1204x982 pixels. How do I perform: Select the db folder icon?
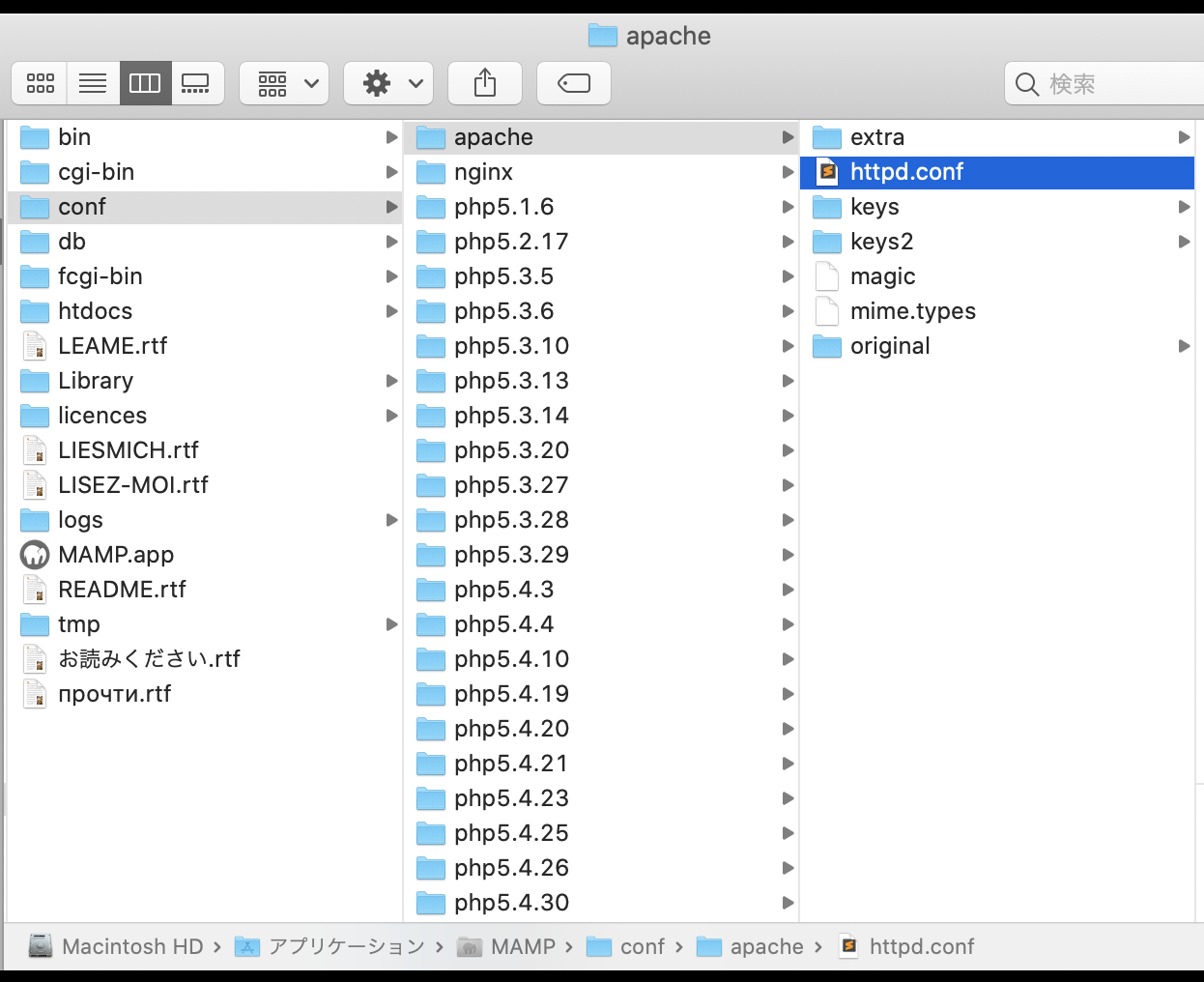pos(35,242)
